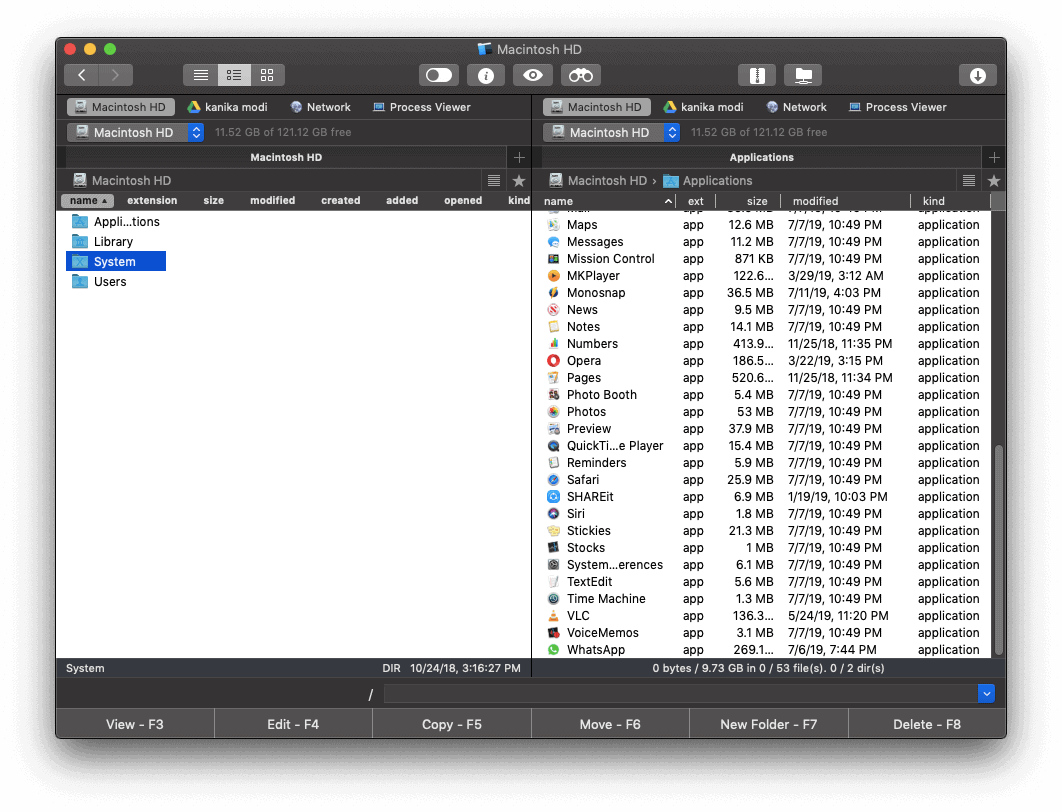Sort left pane by opened column
This screenshot has width=1062, height=812.
pyautogui.click(x=463, y=200)
